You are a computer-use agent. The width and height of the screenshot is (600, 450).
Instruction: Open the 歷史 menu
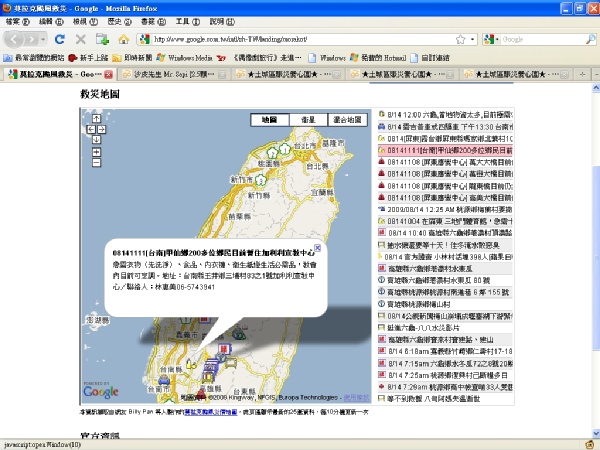coord(119,22)
